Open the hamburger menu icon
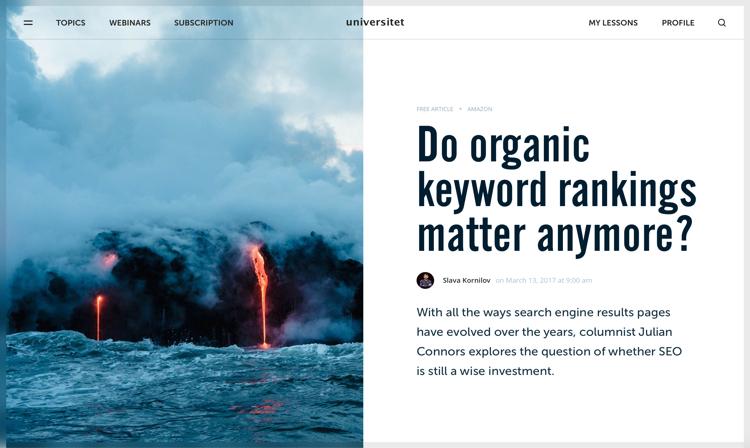Viewport: 750px width, 448px height. [28, 22]
